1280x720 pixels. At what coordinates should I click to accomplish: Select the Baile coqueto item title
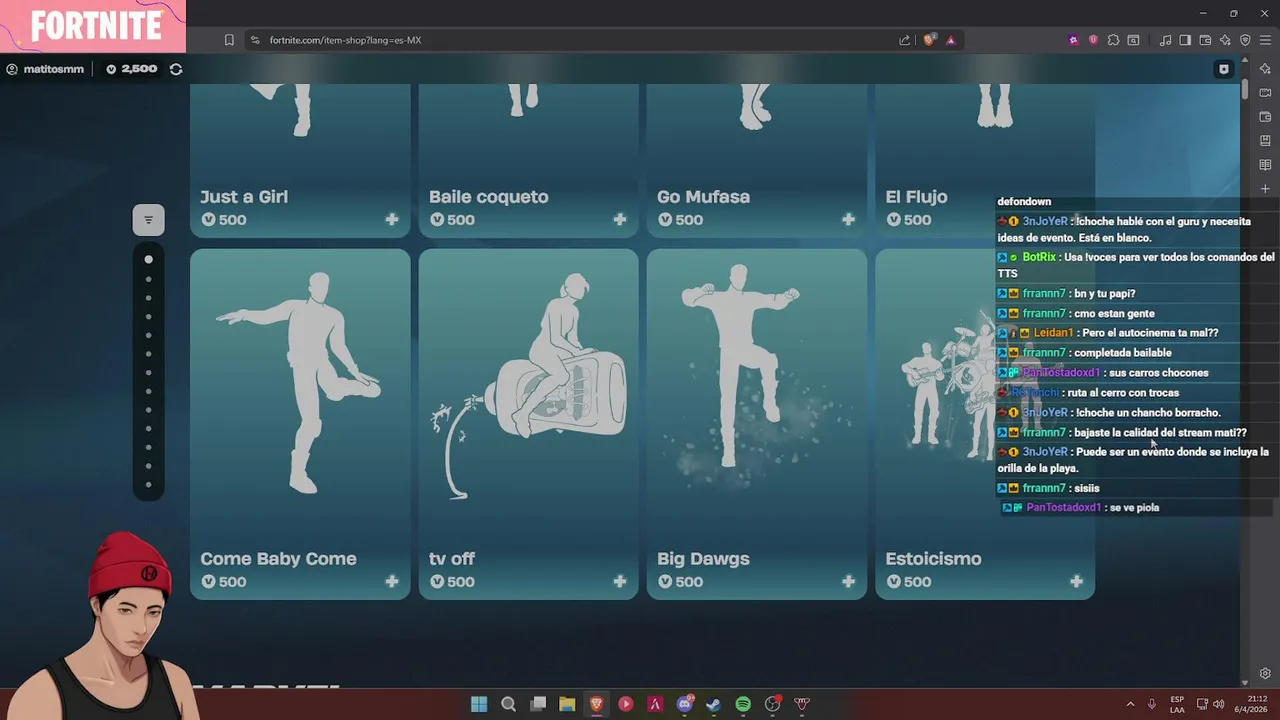click(488, 197)
